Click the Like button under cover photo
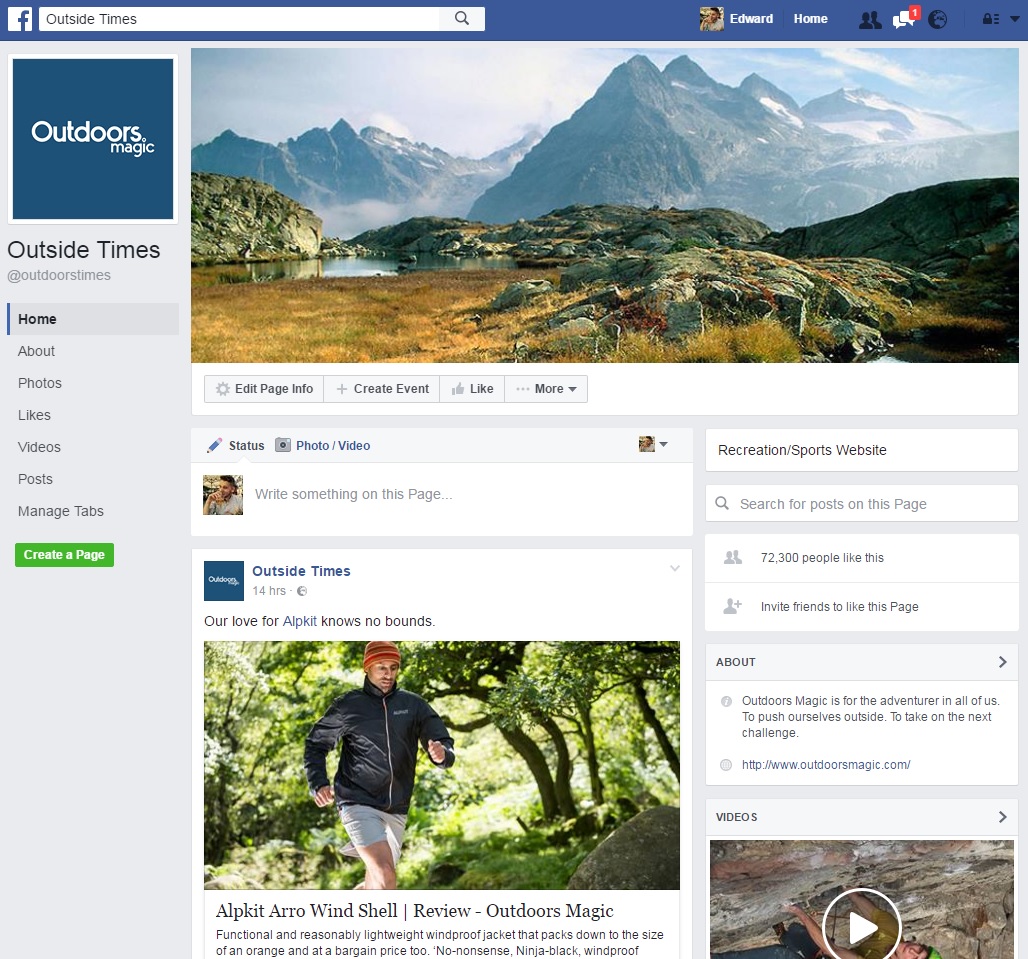The width and height of the screenshot is (1028, 959). pos(472,389)
